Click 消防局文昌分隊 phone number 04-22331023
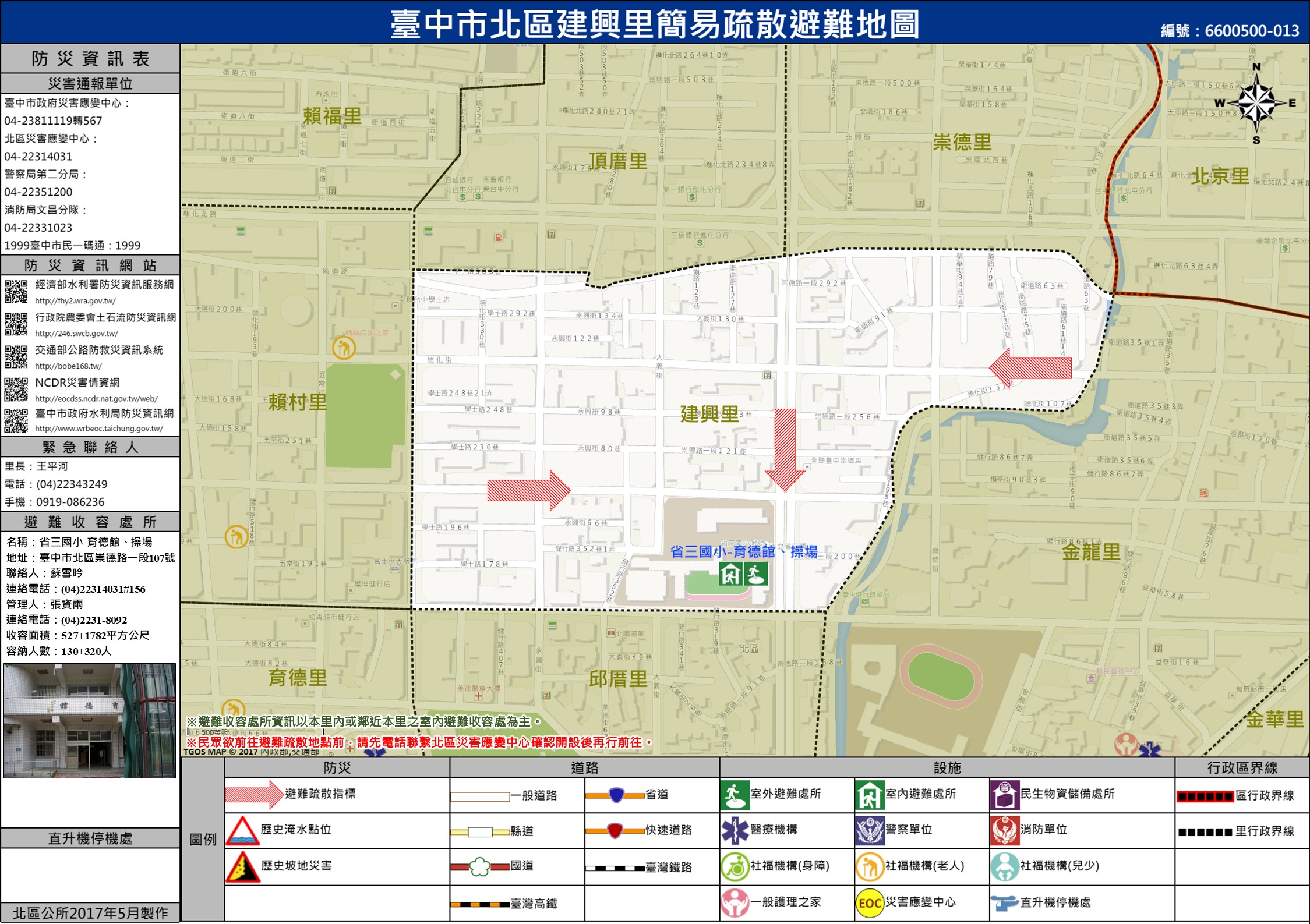This screenshot has width=1310, height=924. [x=38, y=228]
